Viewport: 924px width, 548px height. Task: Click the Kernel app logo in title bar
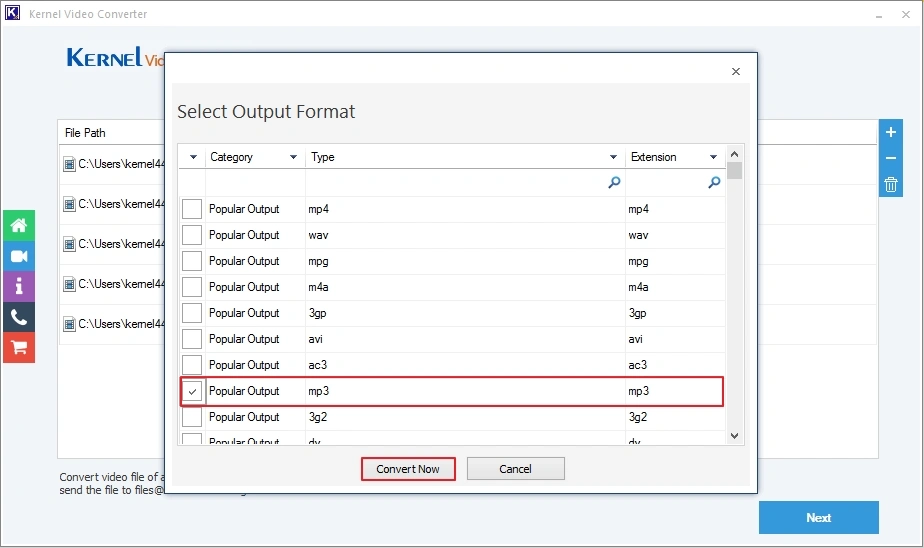tap(12, 13)
